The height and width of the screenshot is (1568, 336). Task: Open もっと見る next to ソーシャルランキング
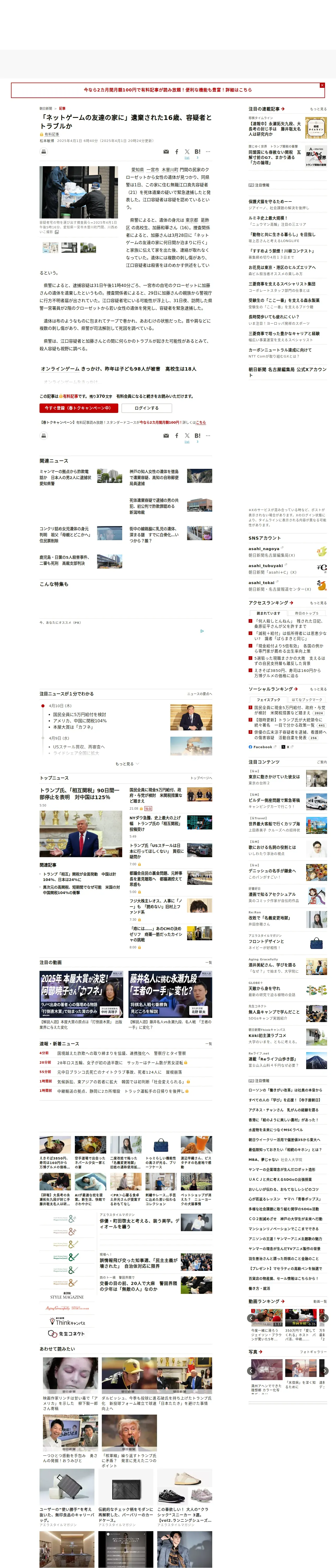[x=318, y=689]
